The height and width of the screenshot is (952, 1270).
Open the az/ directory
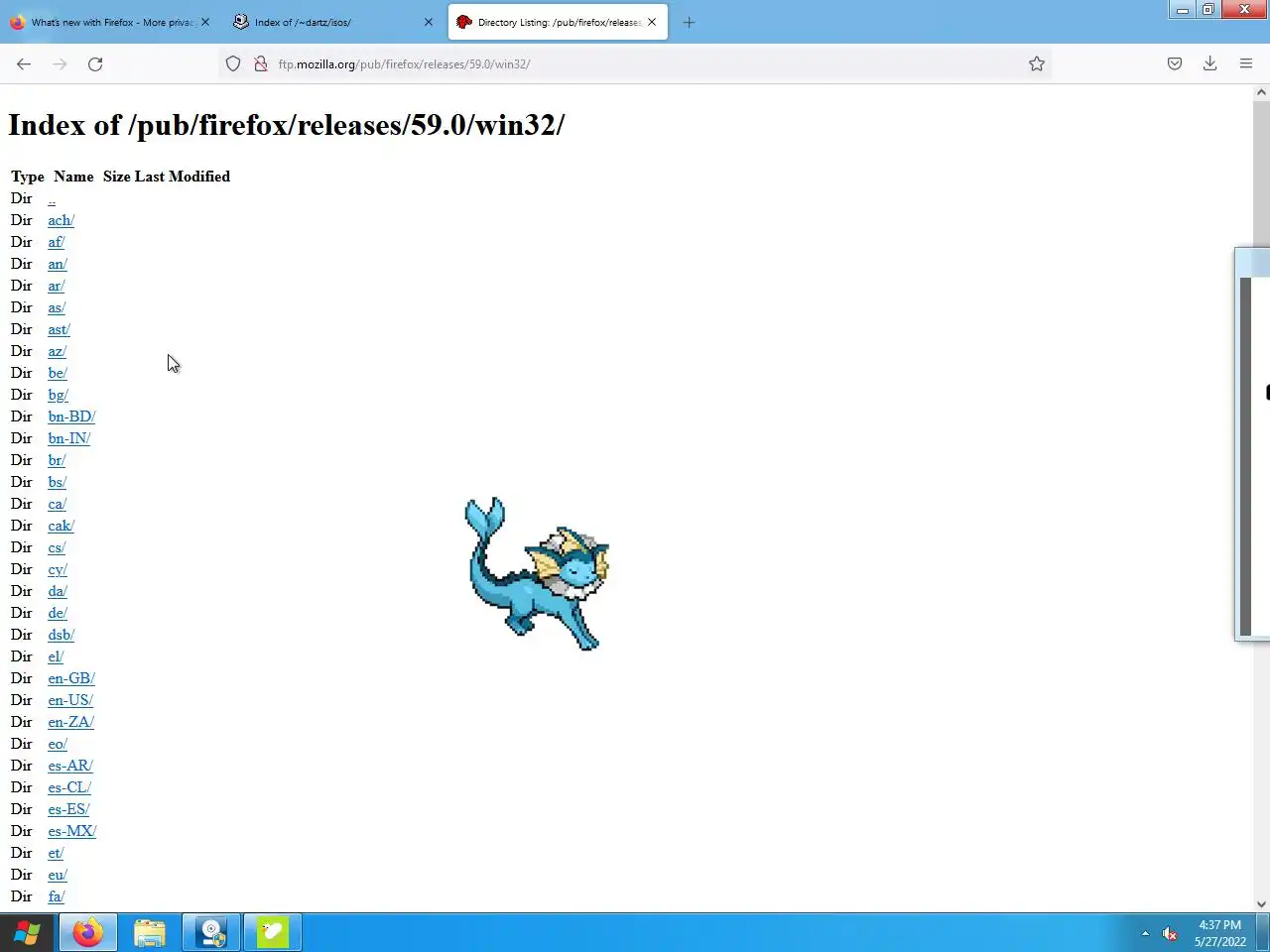point(57,351)
